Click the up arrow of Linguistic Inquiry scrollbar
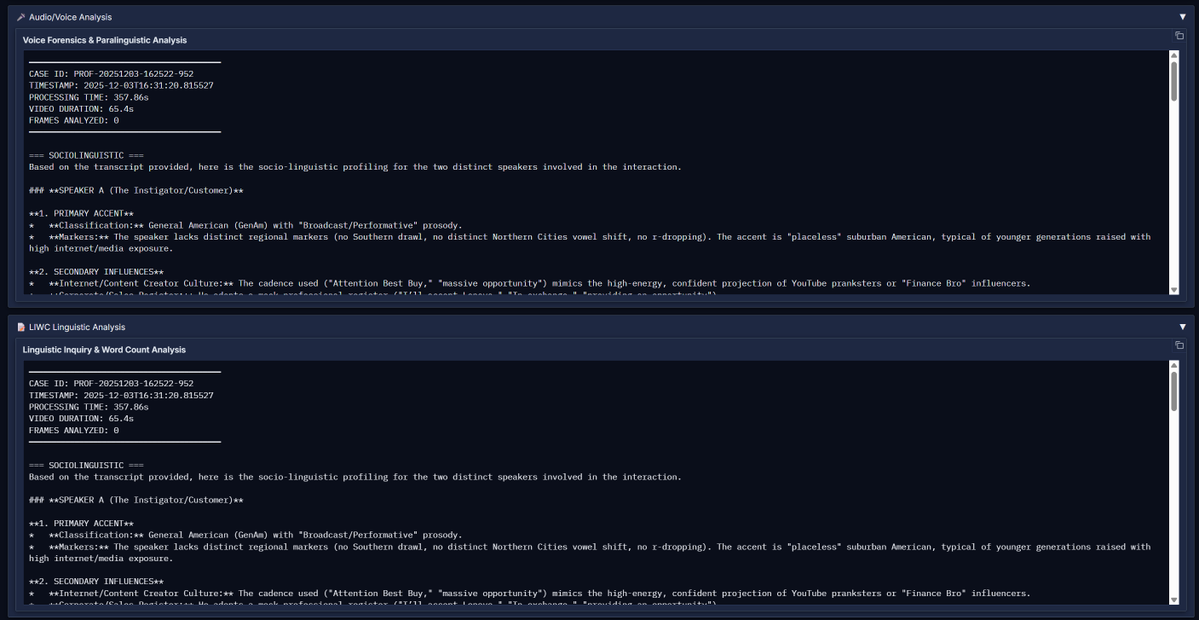This screenshot has height=620, width=1199. pyautogui.click(x=1174, y=365)
